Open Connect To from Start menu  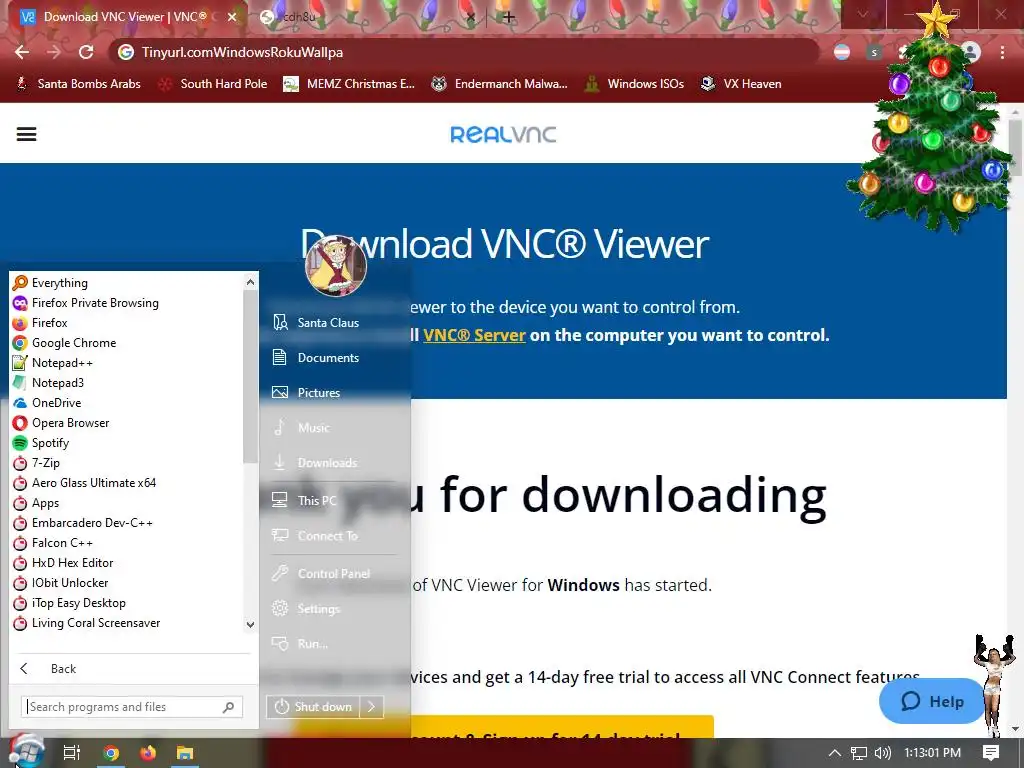[x=315, y=536]
